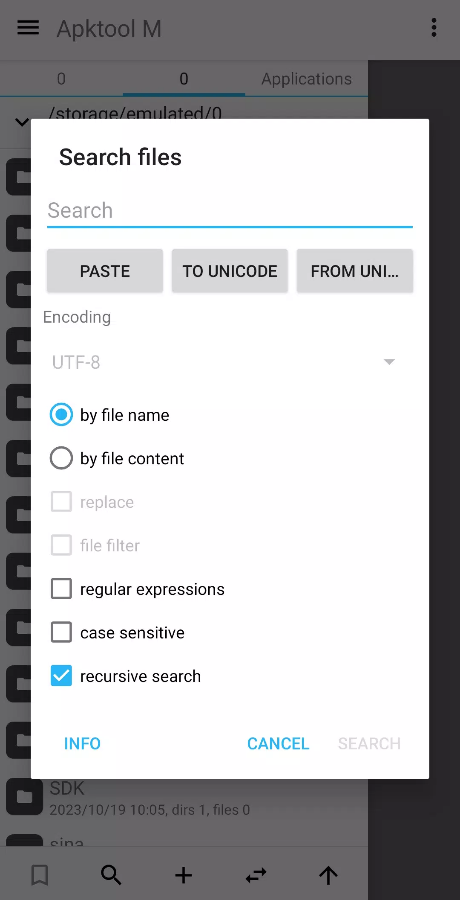The height and width of the screenshot is (900, 460).
Task: Click the PASTE button
Action: (105, 271)
